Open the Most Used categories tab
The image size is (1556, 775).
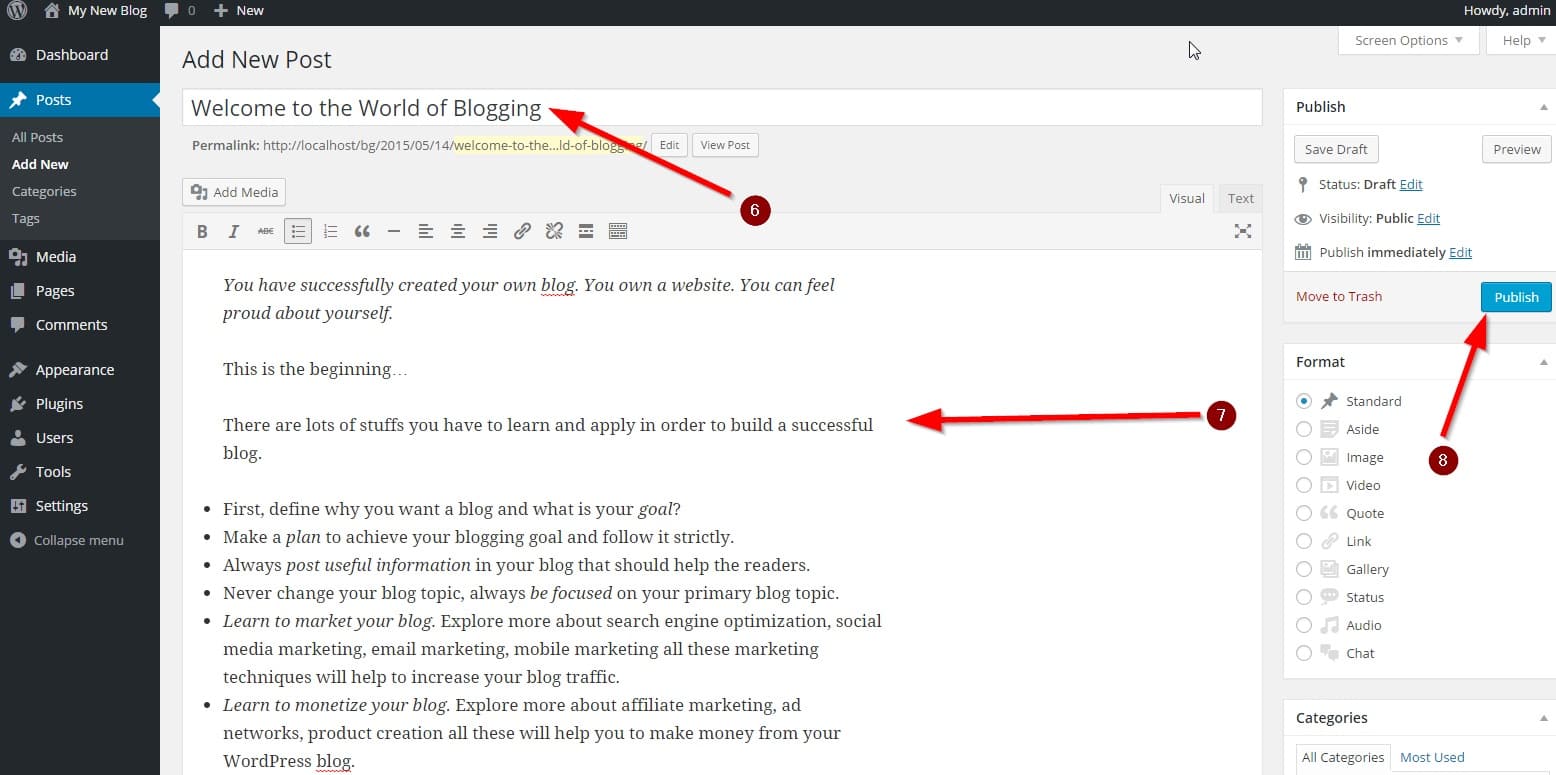point(1432,758)
